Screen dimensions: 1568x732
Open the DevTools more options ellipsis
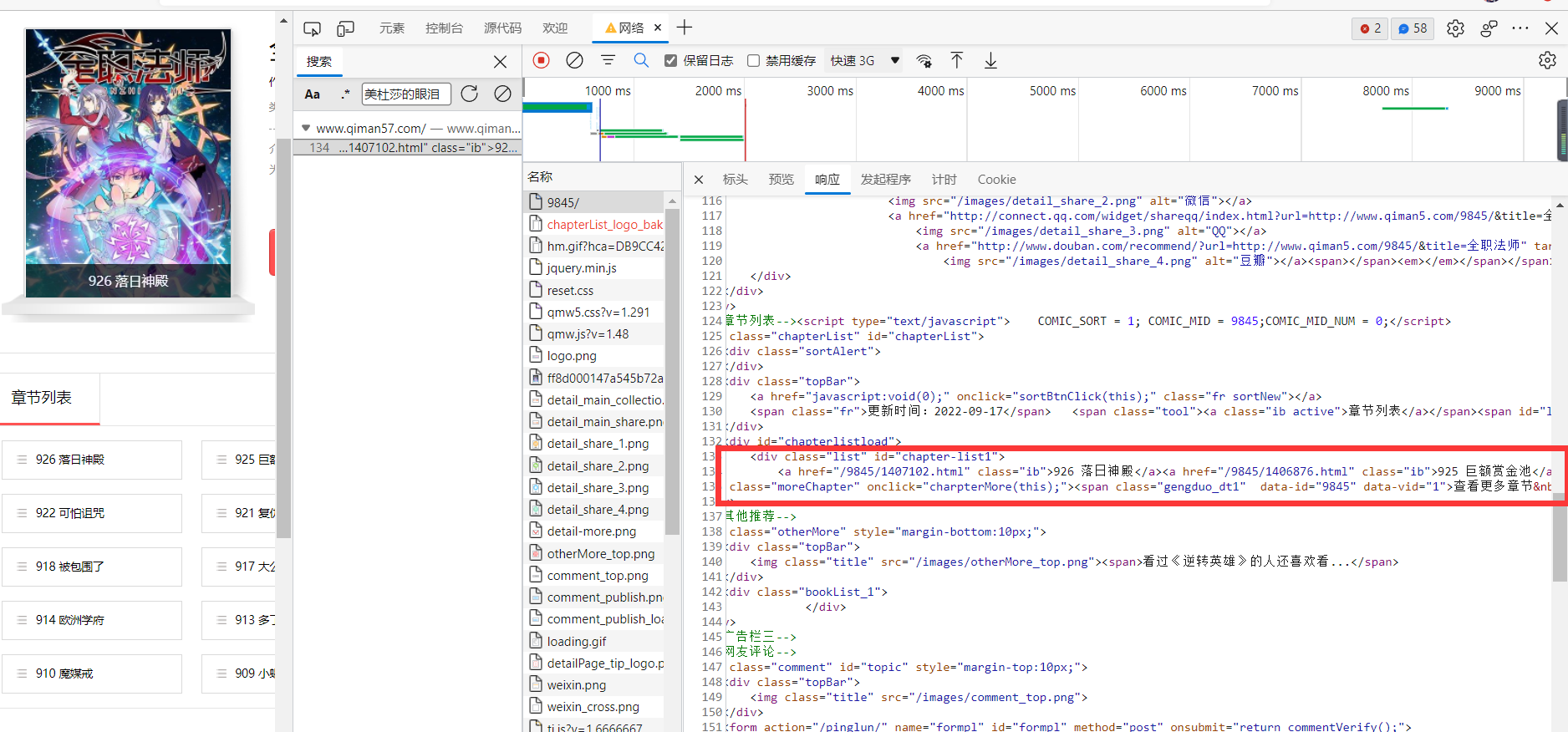pos(1520,28)
